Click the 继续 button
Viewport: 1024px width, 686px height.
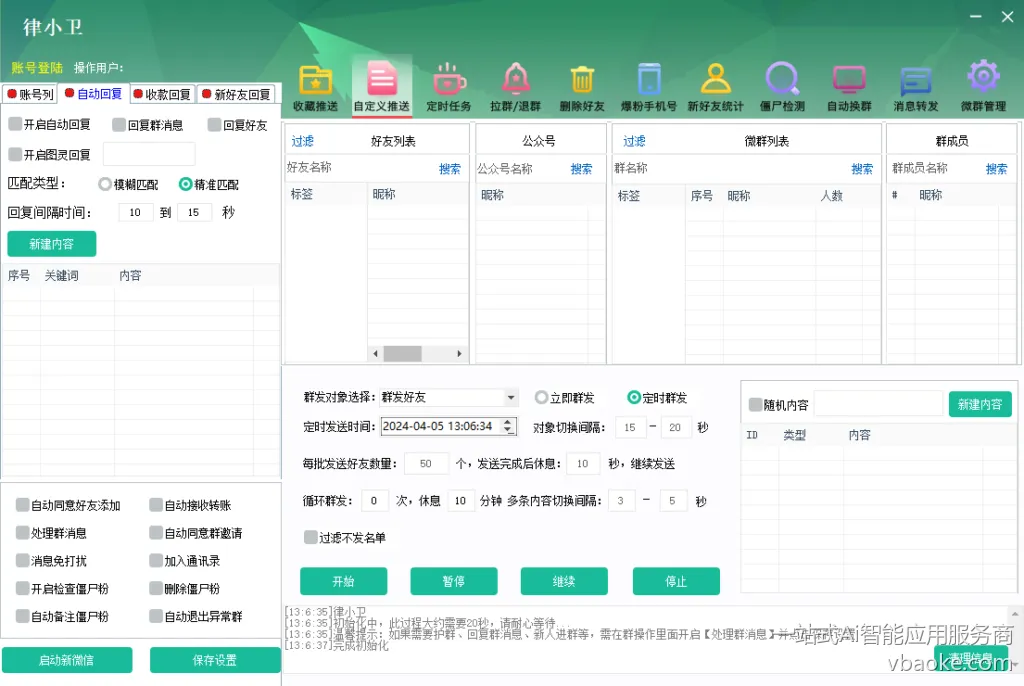(564, 581)
